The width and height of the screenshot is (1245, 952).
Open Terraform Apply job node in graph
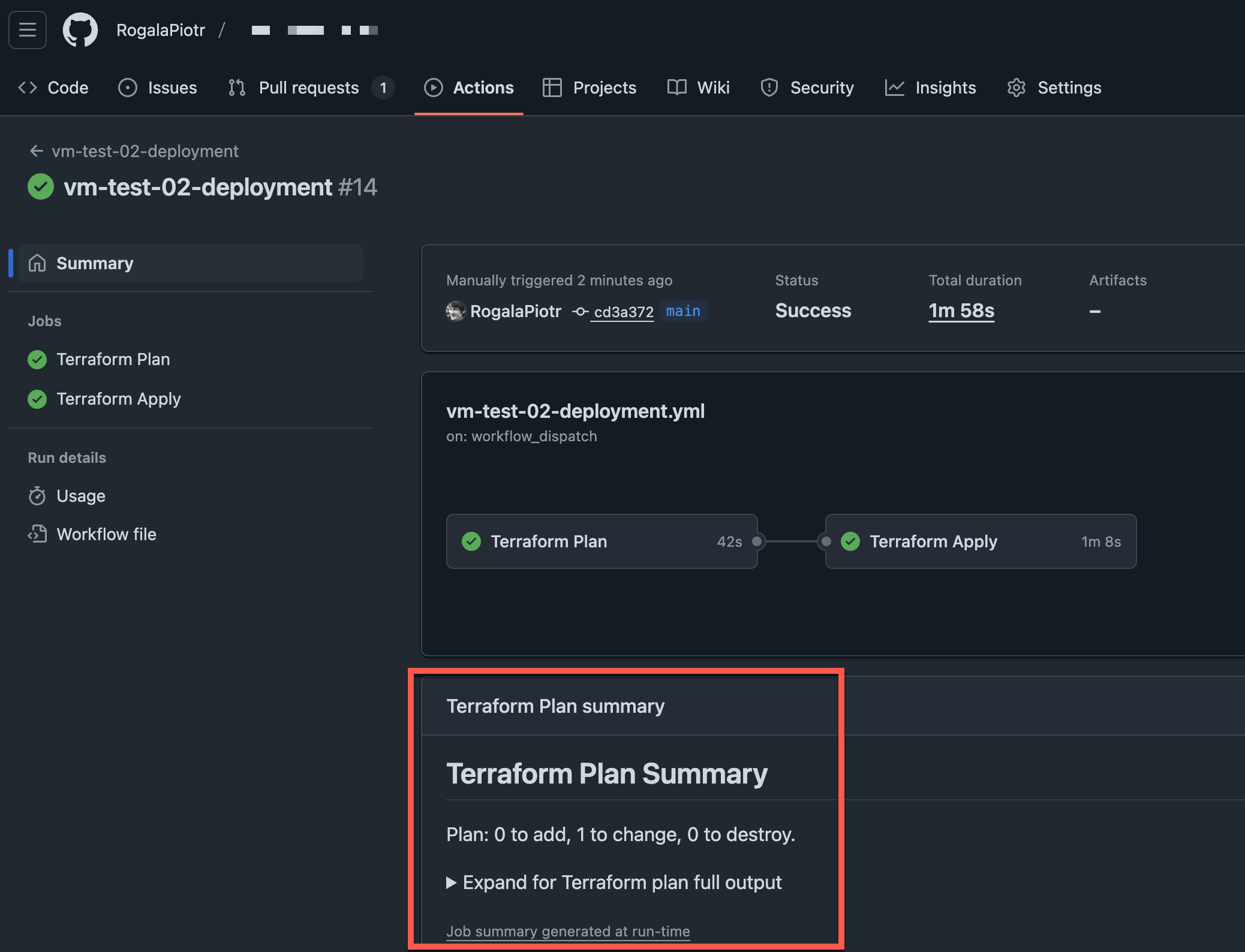click(x=981, y=541)
